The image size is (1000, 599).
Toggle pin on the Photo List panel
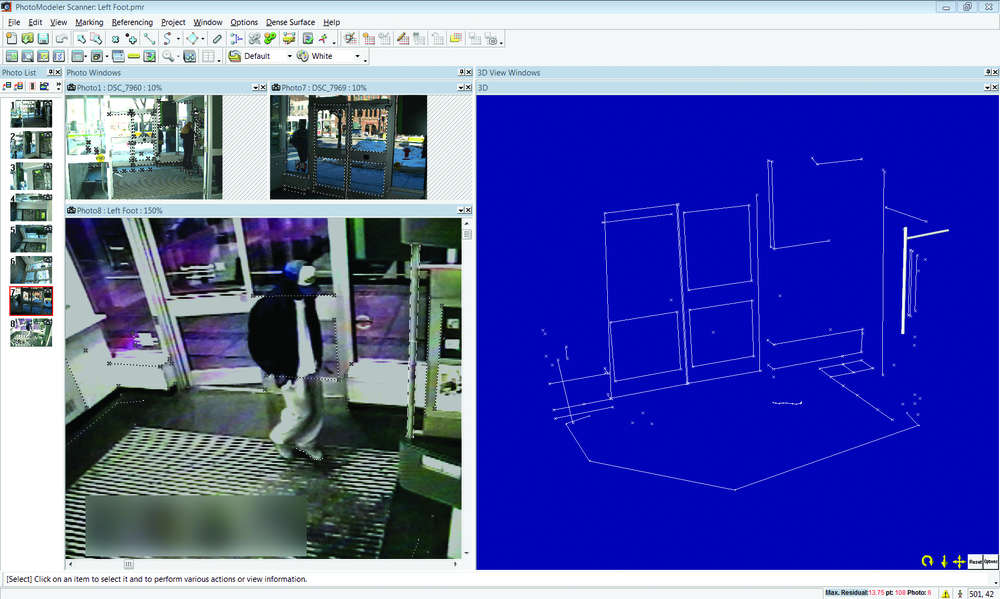51,73
